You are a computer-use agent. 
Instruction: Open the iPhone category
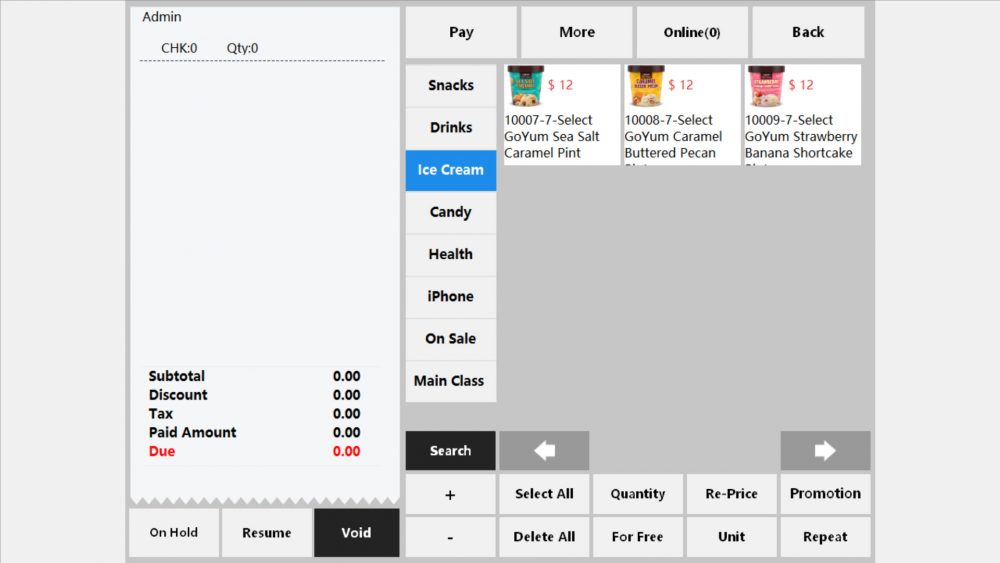[450, 296]
